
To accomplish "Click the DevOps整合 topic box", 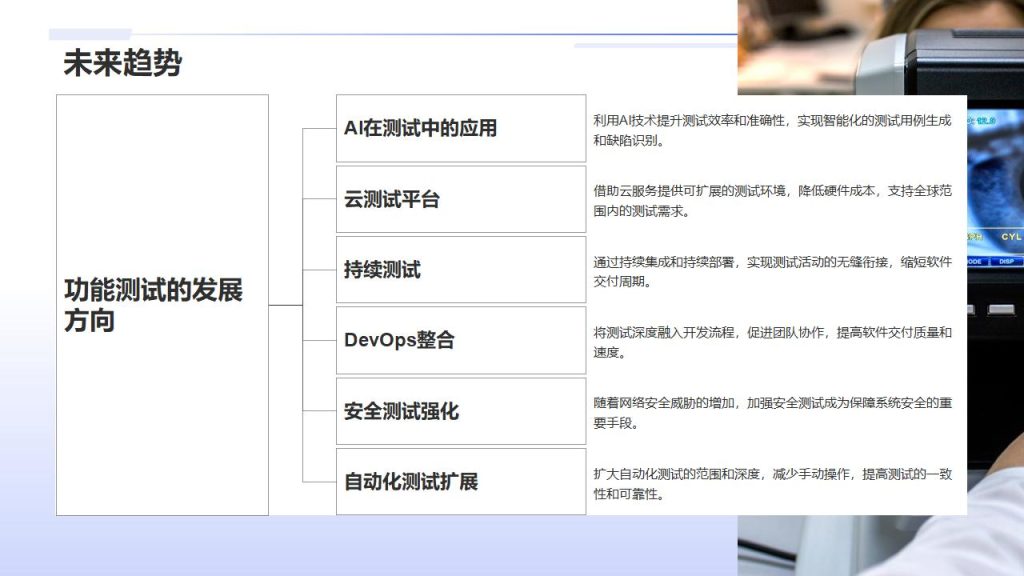I will point(460,340).
